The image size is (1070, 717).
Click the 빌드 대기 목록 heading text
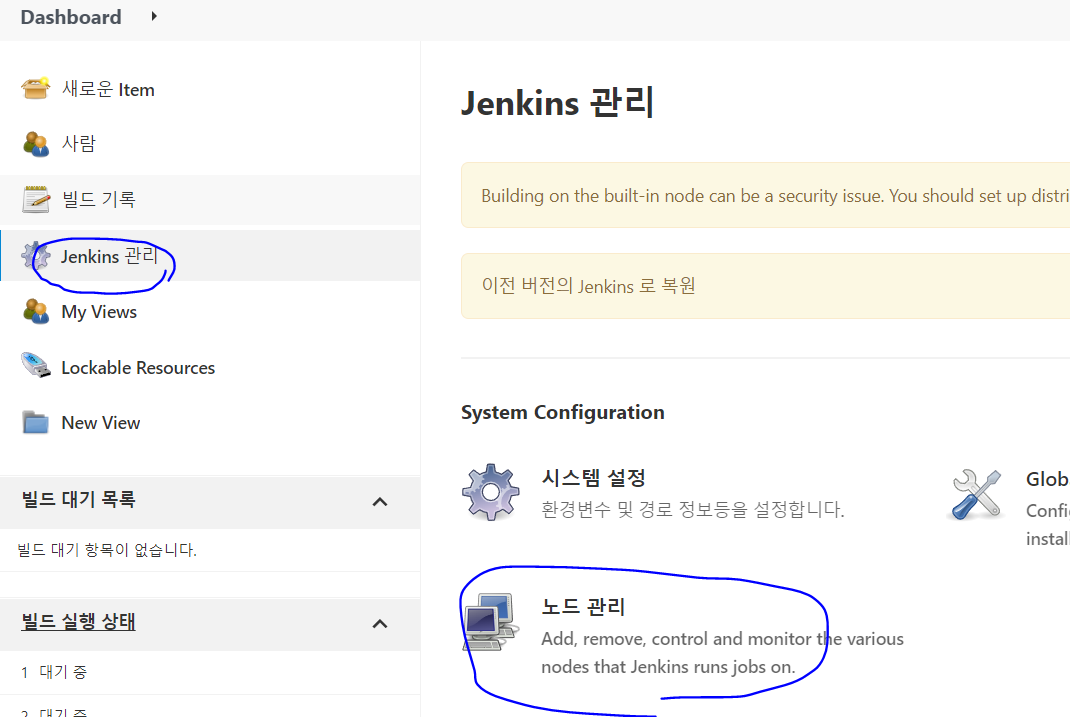click(78, 499)
